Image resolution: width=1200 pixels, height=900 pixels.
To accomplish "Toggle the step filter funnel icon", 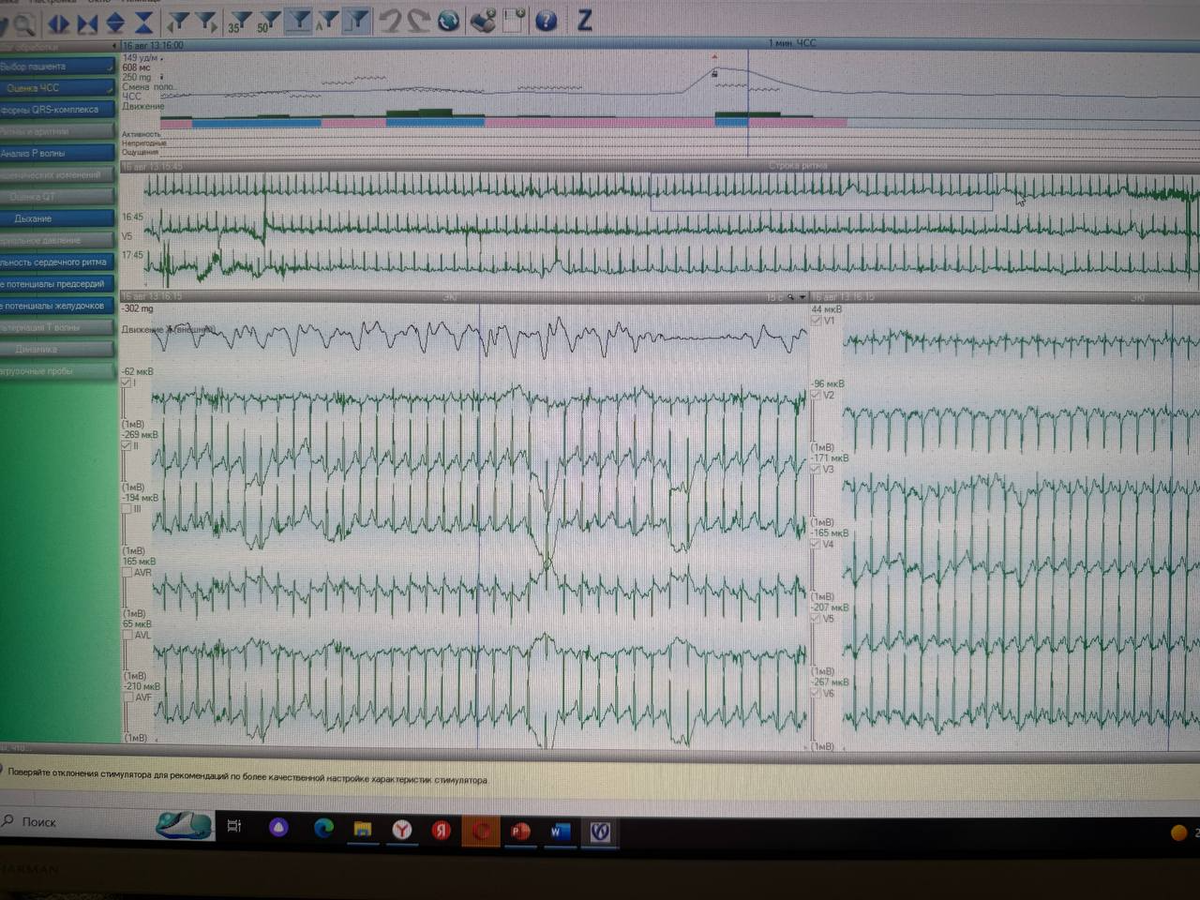I will coord(358,20).
